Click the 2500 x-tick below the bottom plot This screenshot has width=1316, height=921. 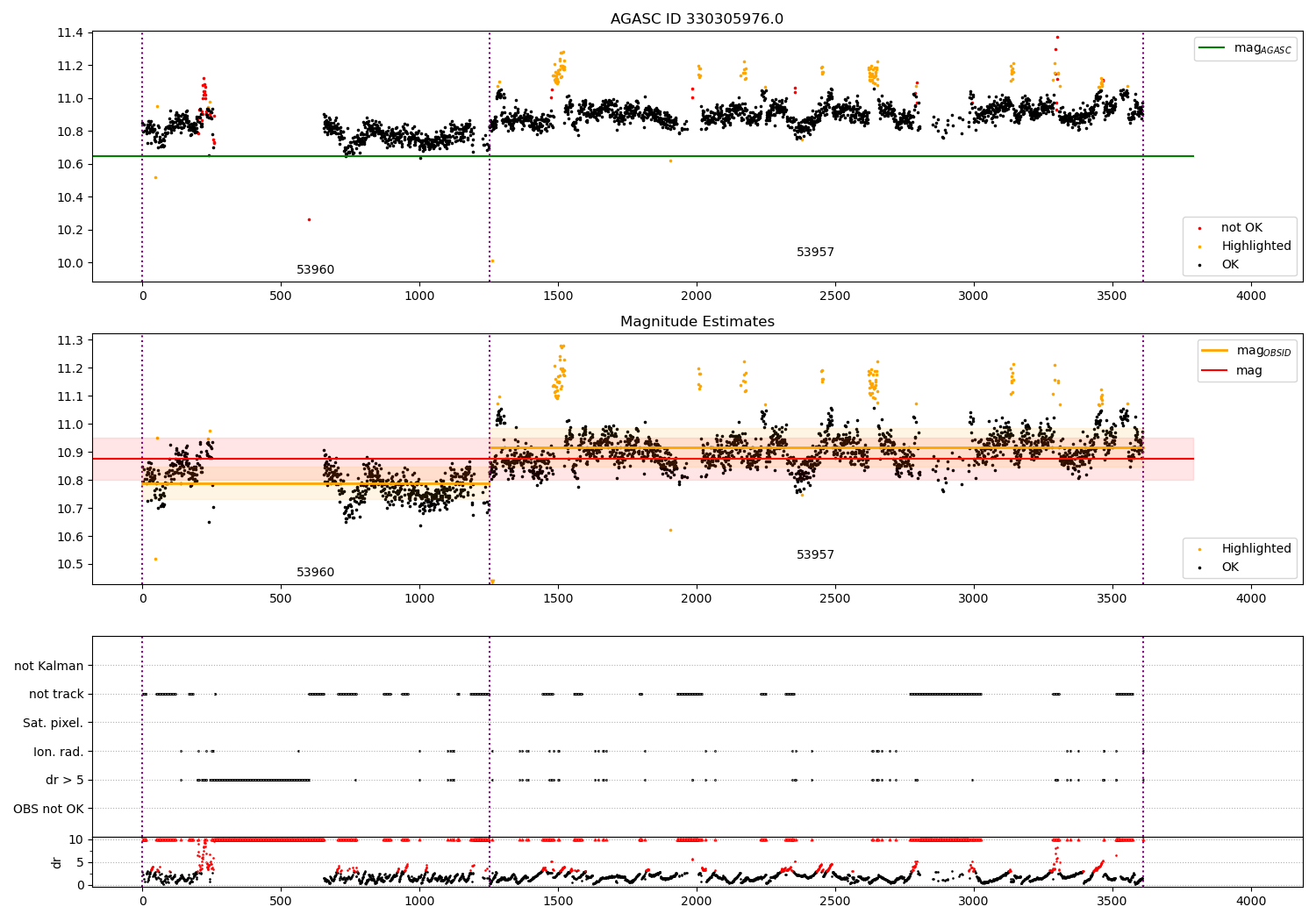[835, 901]
